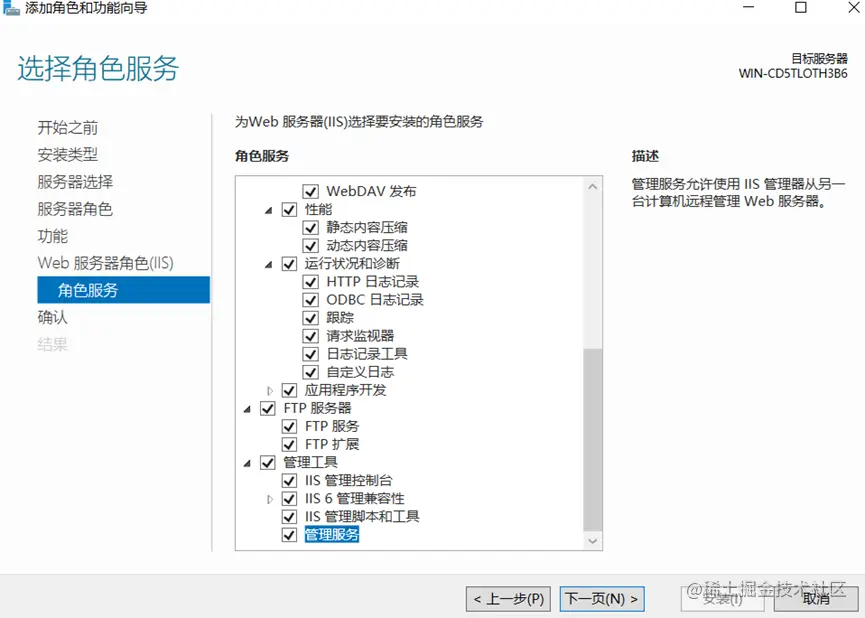Toggle the 管理服务 checkbox
Screen dimensions: 865x618
pyautogui.click(x=289, y=535)
